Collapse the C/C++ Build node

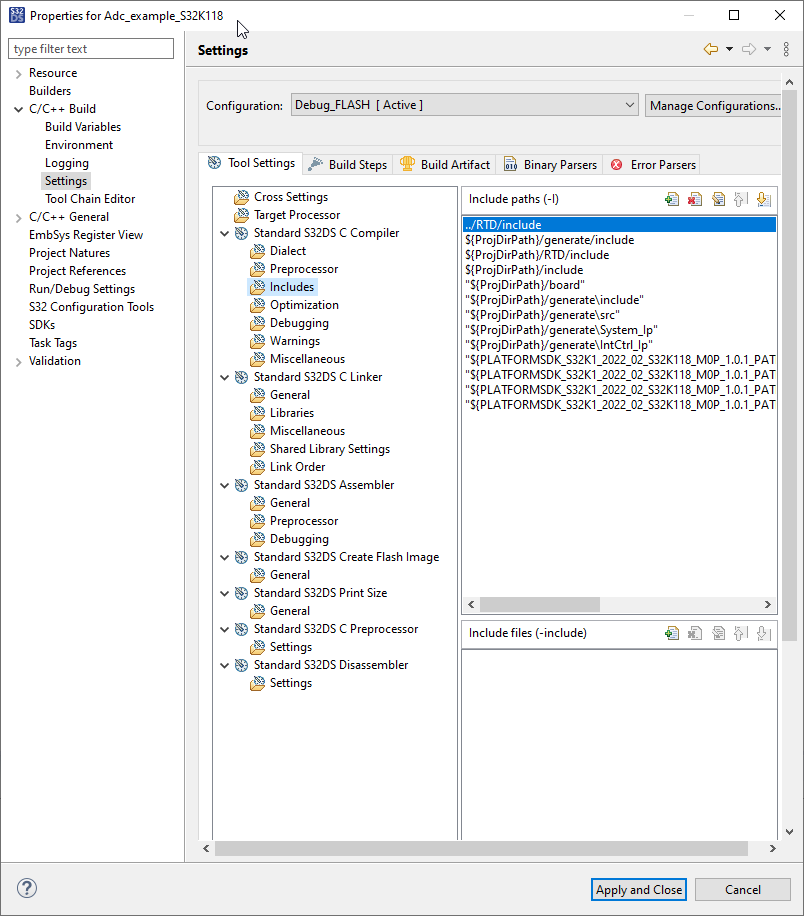[x=18, y=109]
